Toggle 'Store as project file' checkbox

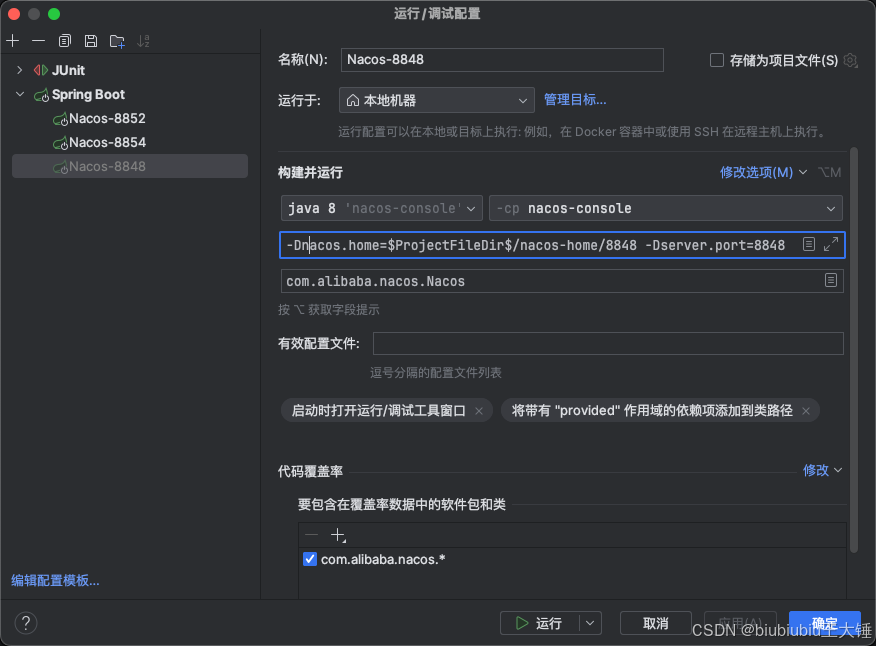pyautogui.click(x=717, y=60)
